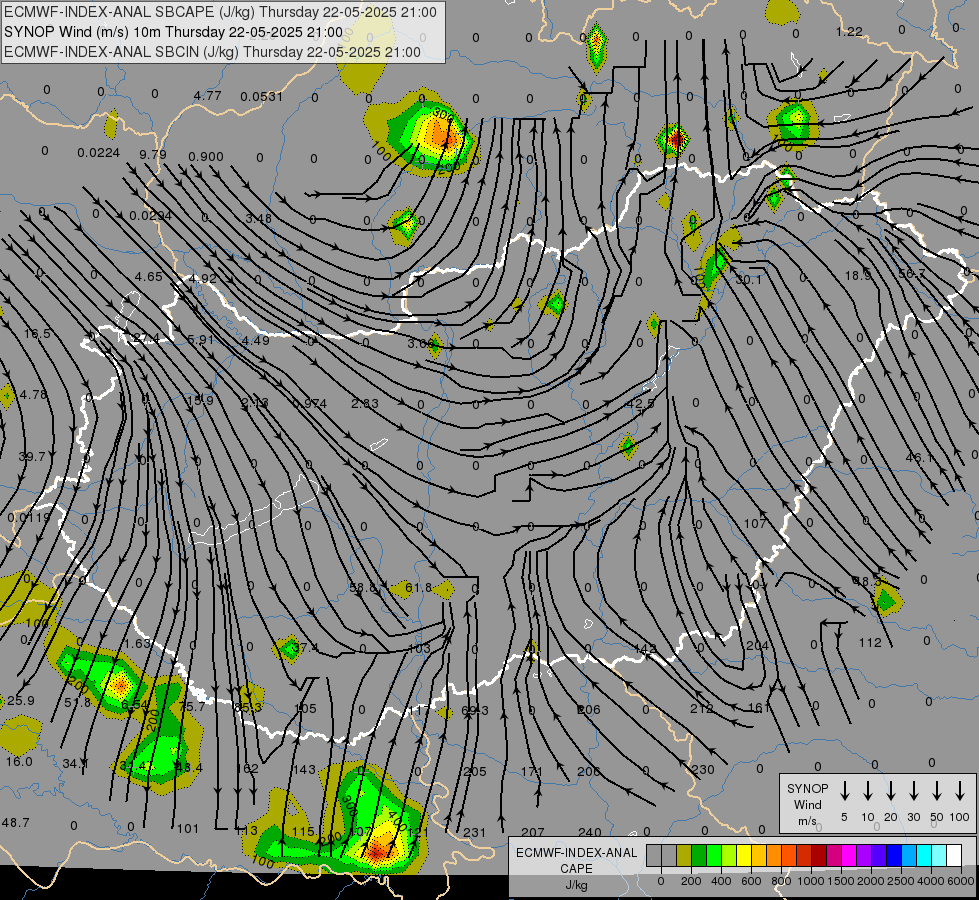The width and height of the screenshot is (979, 900).
Task: Click the SBCAPE title line in header
Action: pyautogui.click(x=220, y=12)
